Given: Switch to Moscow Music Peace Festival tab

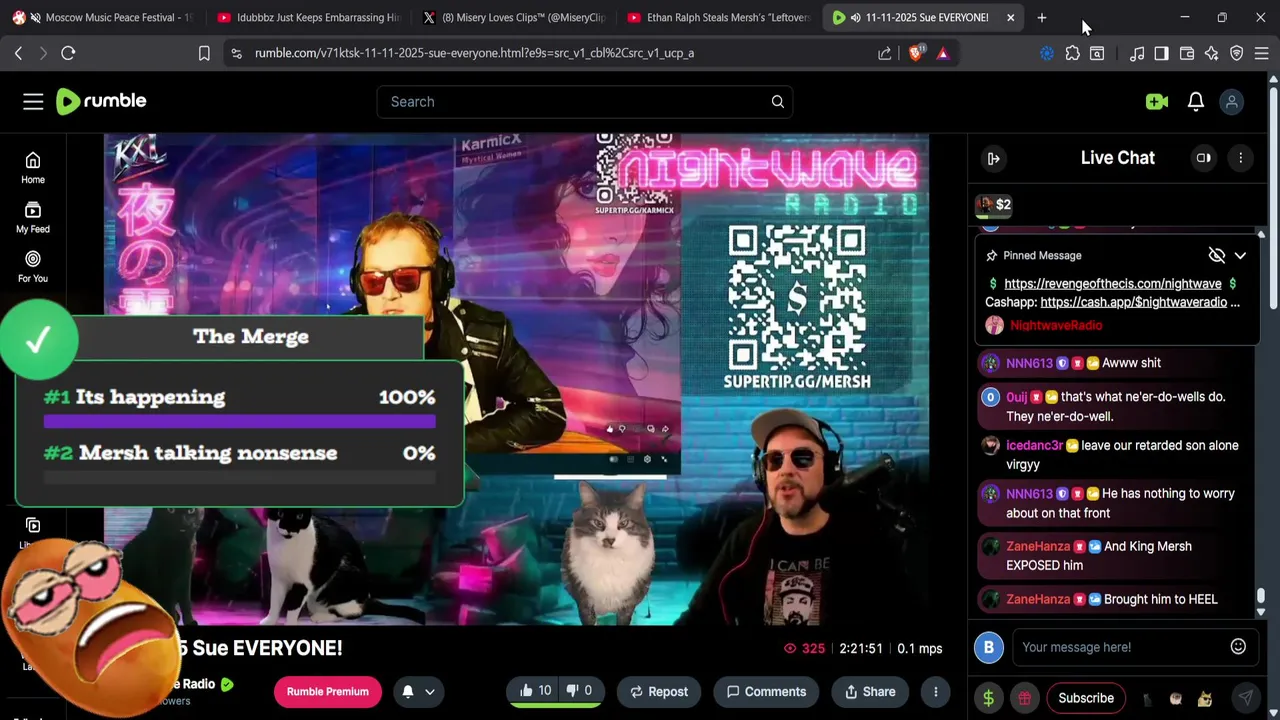Looking at the screenshot, I should [x=103, y=17].
